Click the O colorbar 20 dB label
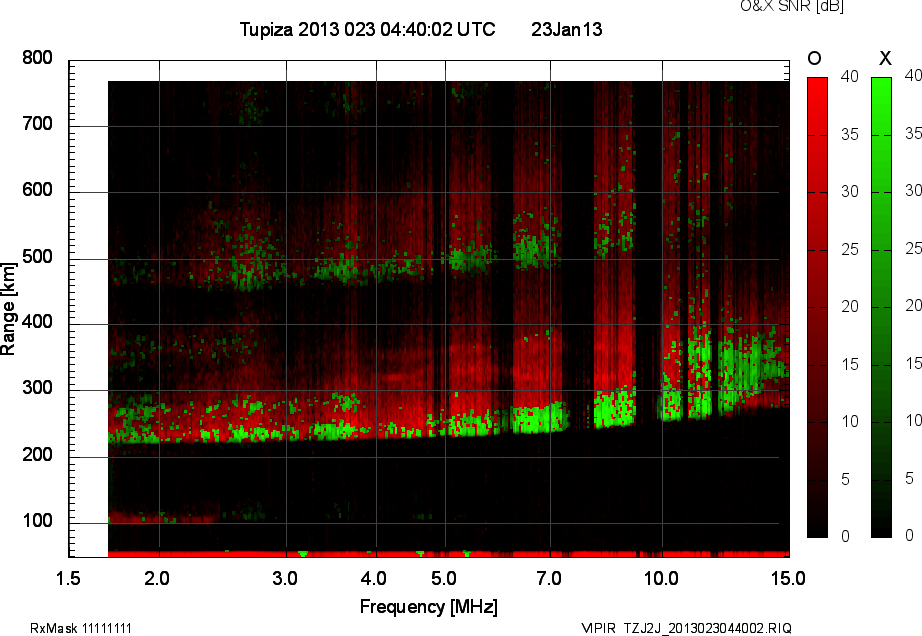Viewport: 922px width, 636px height. pos(850,307)
